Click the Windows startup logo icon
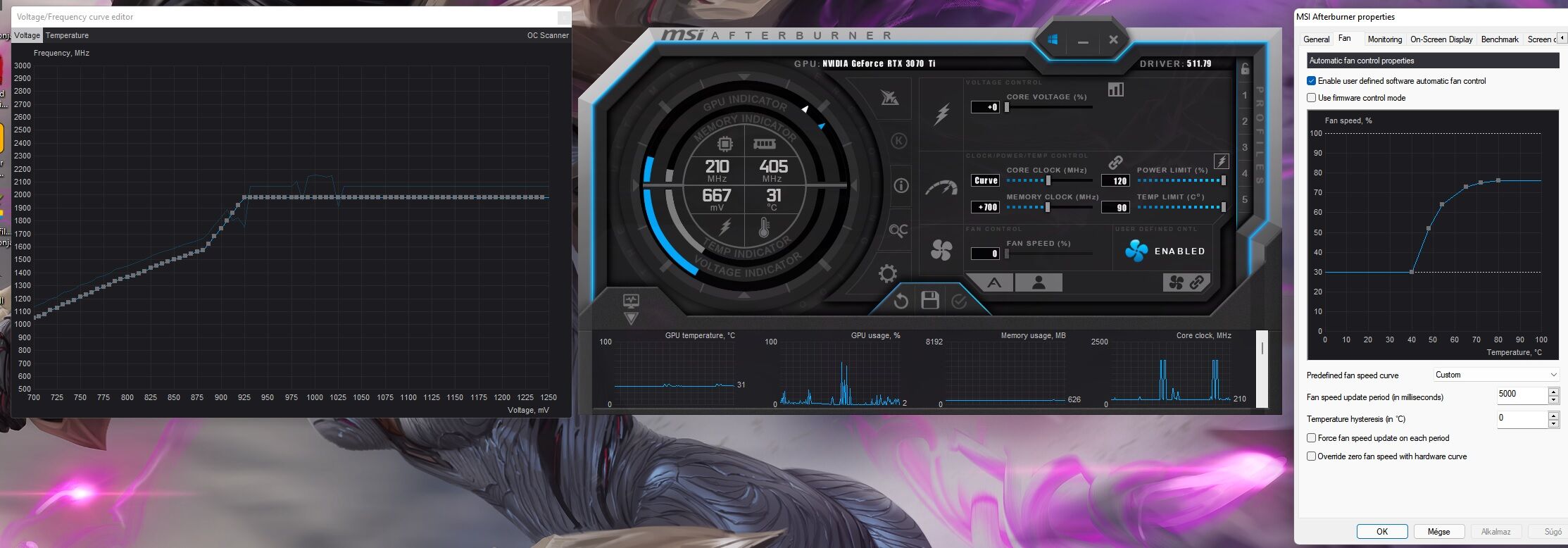This screenshot has height=548, width=1568. click(x=1053, y=40)
